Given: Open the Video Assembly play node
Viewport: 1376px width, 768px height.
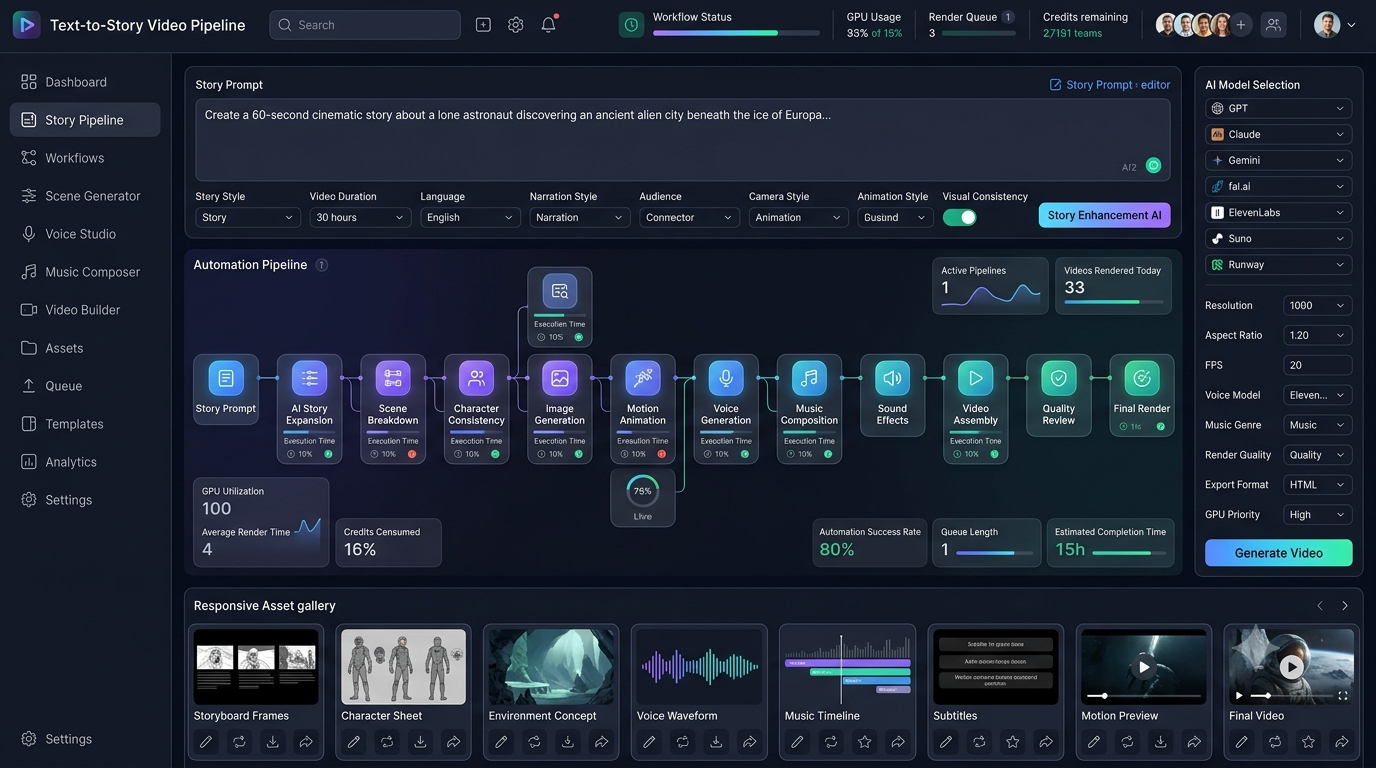Looking at the screenshot, I should (x=976, y=408).
